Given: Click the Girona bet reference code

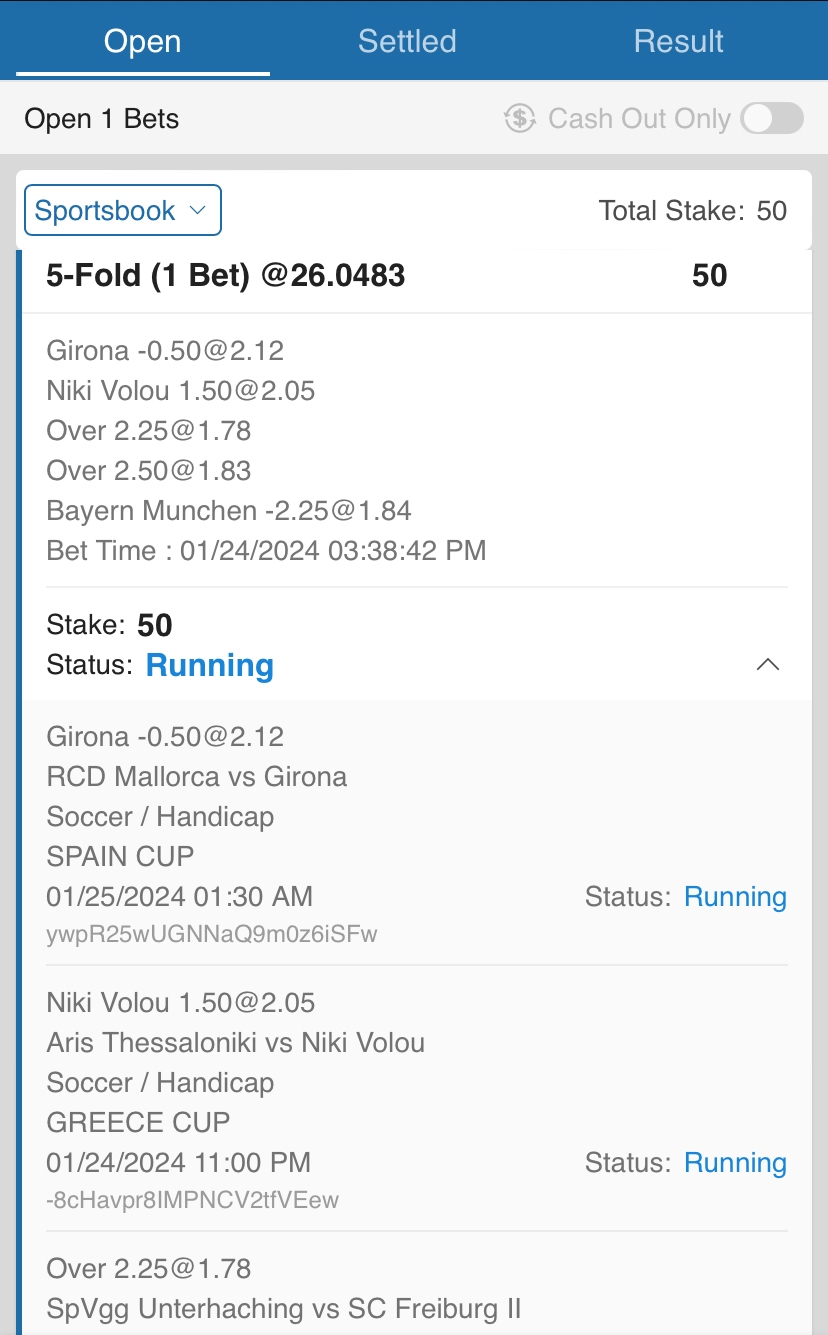Looking at the screenshot, I should point(212,934).
